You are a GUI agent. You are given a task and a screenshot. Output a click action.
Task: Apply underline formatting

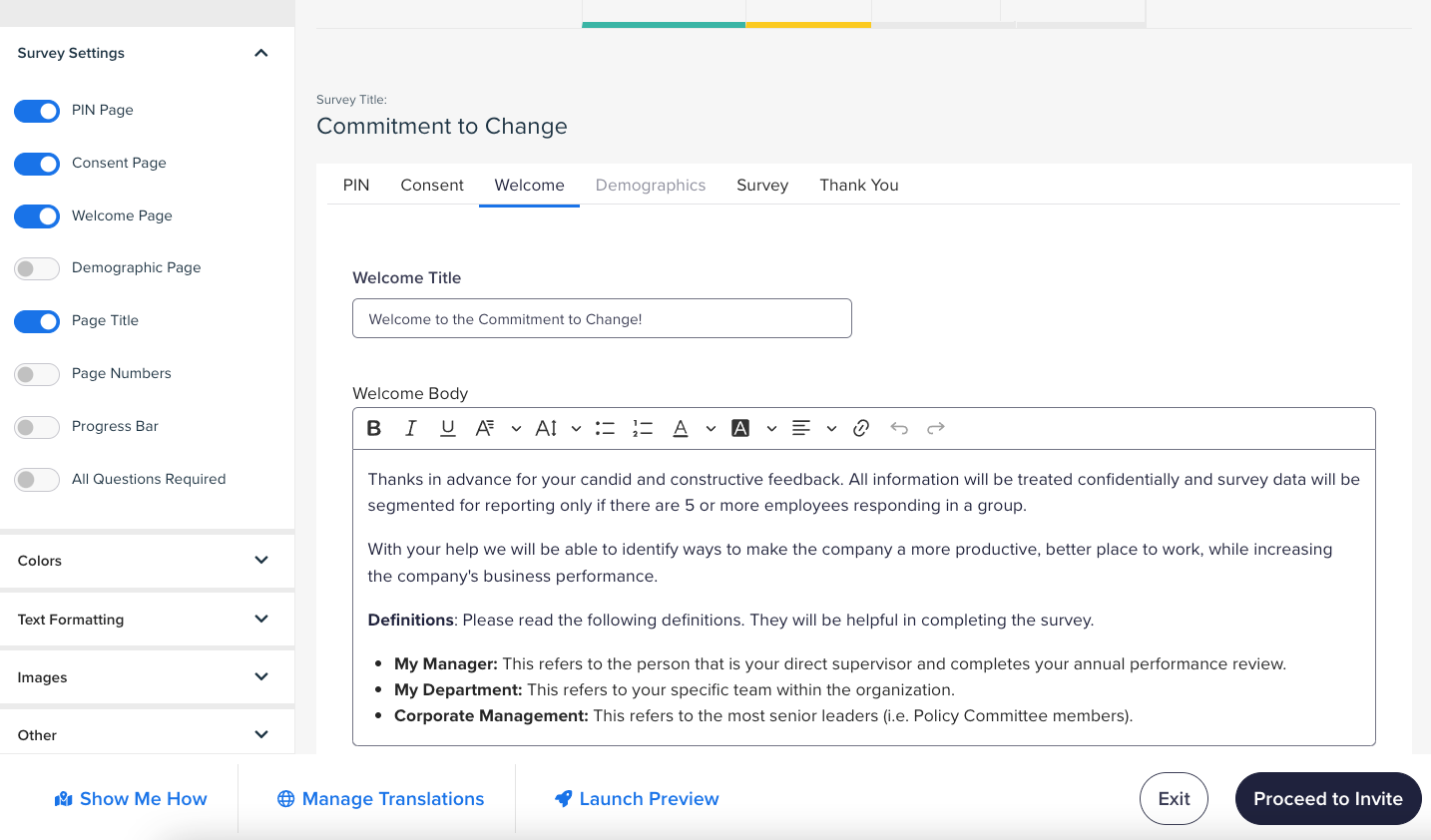pyautogui.click(x=448, y=428)
